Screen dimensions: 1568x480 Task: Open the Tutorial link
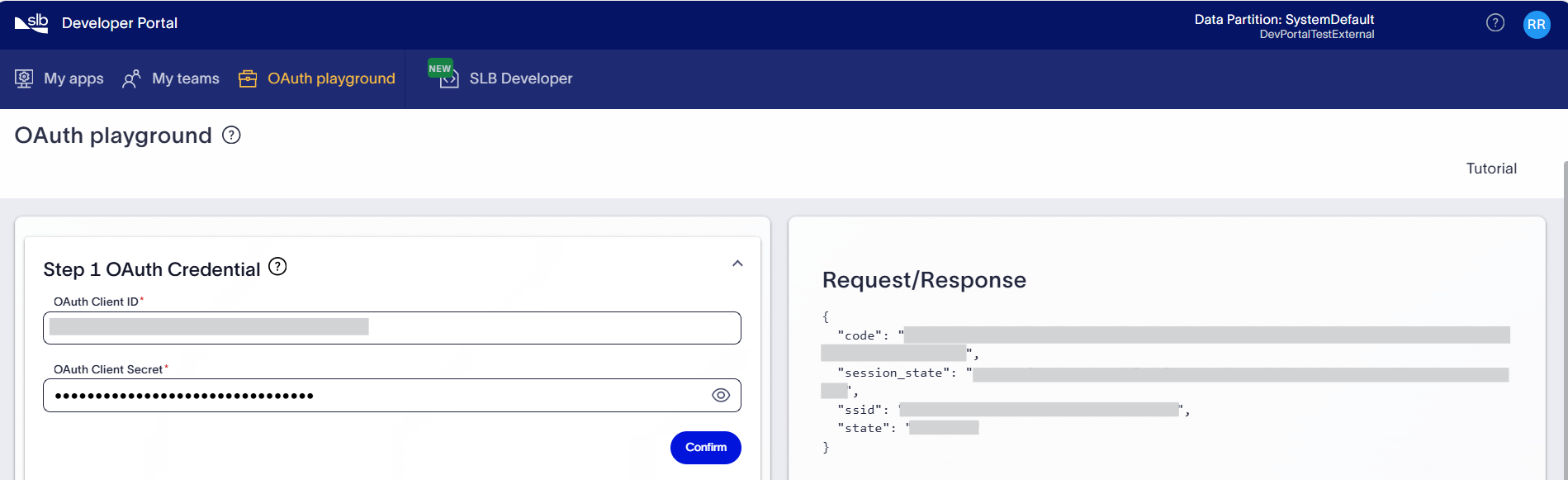click(1491, 169)
